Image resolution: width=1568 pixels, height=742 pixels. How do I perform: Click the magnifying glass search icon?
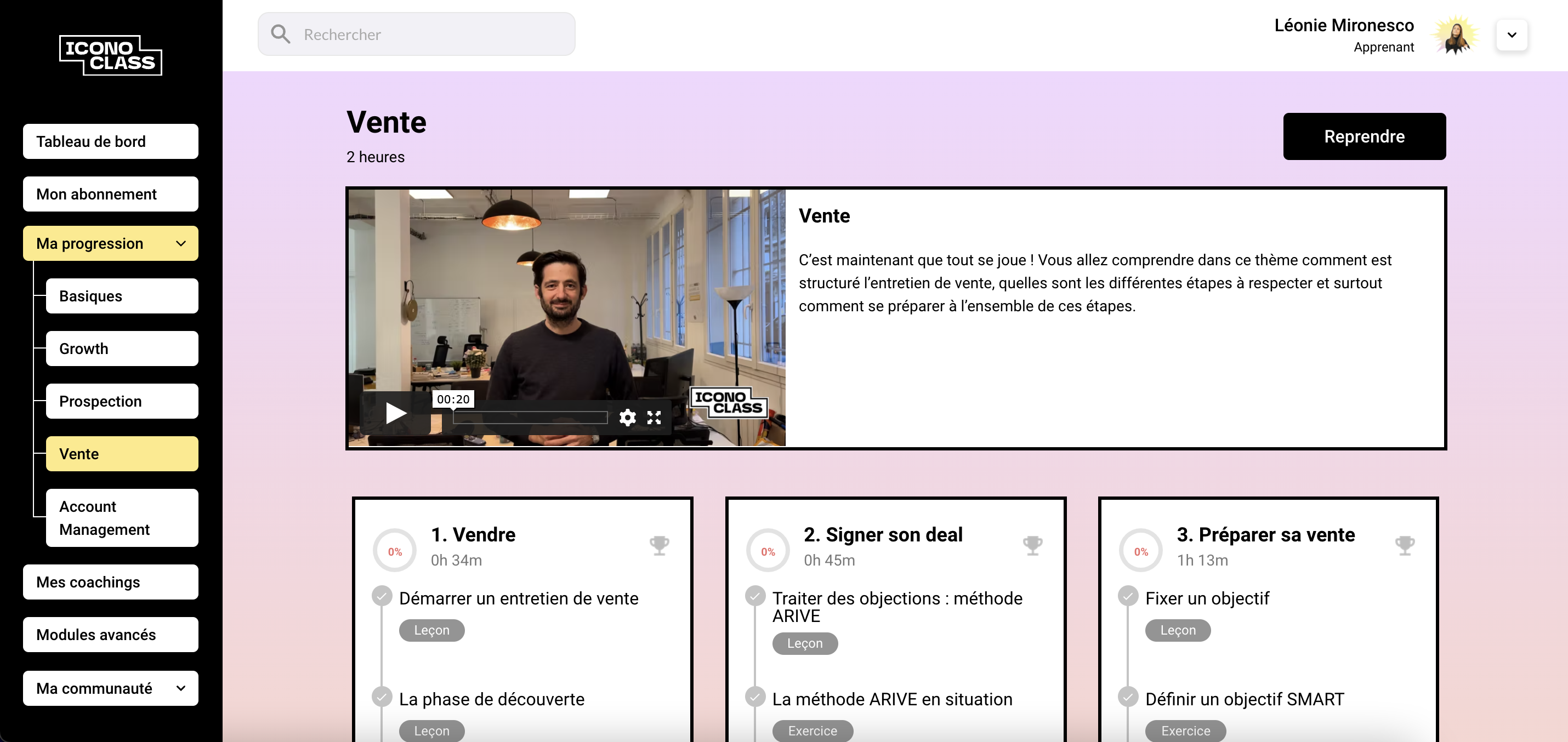pos(280,34)
